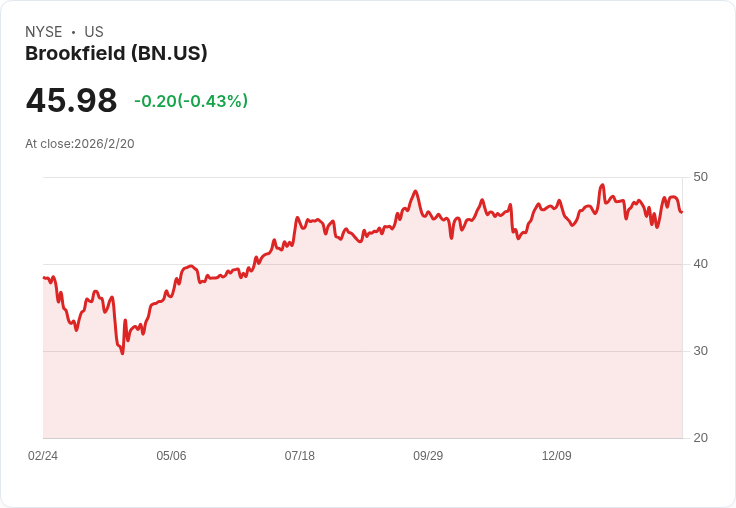Image resolution: width=736 pixels, height=508 pixels.
Task: Click the current price 45.98
Action: click(x=71, y=101)
